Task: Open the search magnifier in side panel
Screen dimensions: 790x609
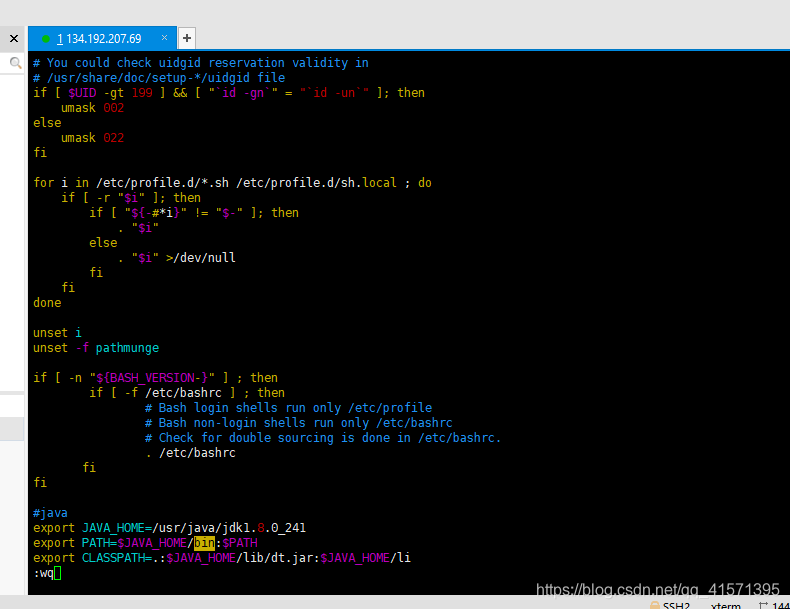Action: point(16,63)
